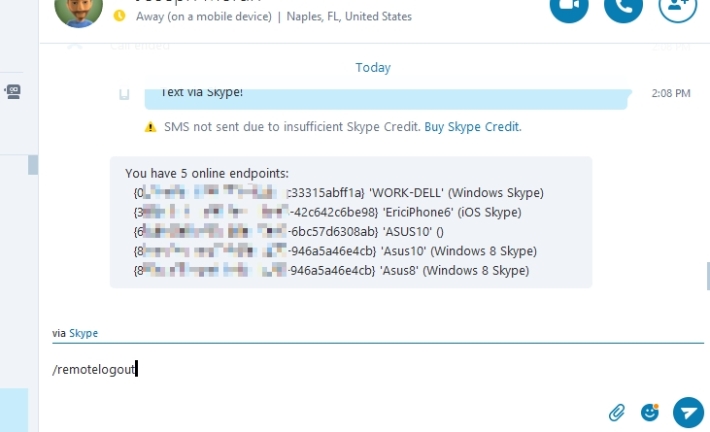Click the sidebar scrollbar thumb at left

33,165
